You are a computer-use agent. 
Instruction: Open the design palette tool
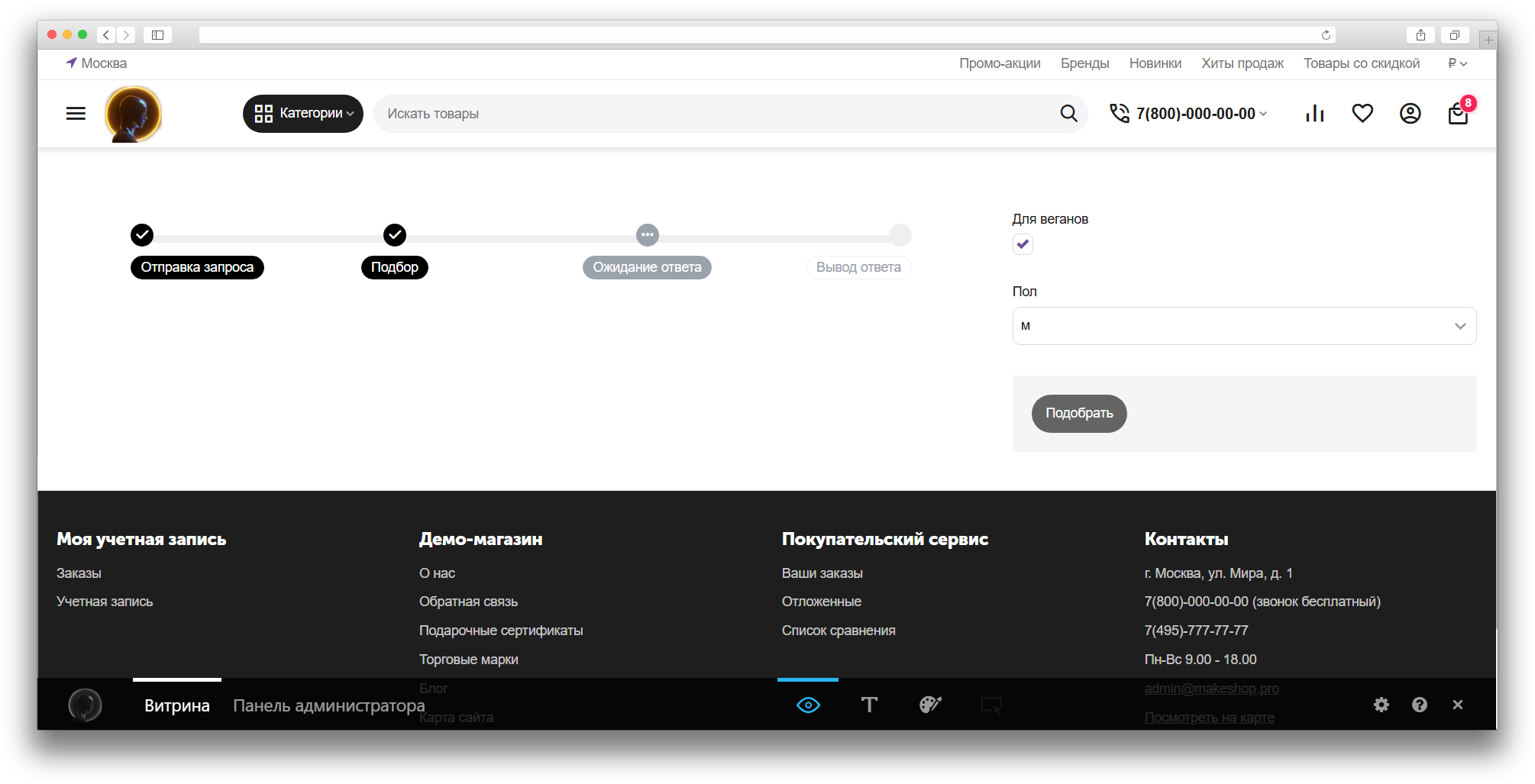point(929,705)
